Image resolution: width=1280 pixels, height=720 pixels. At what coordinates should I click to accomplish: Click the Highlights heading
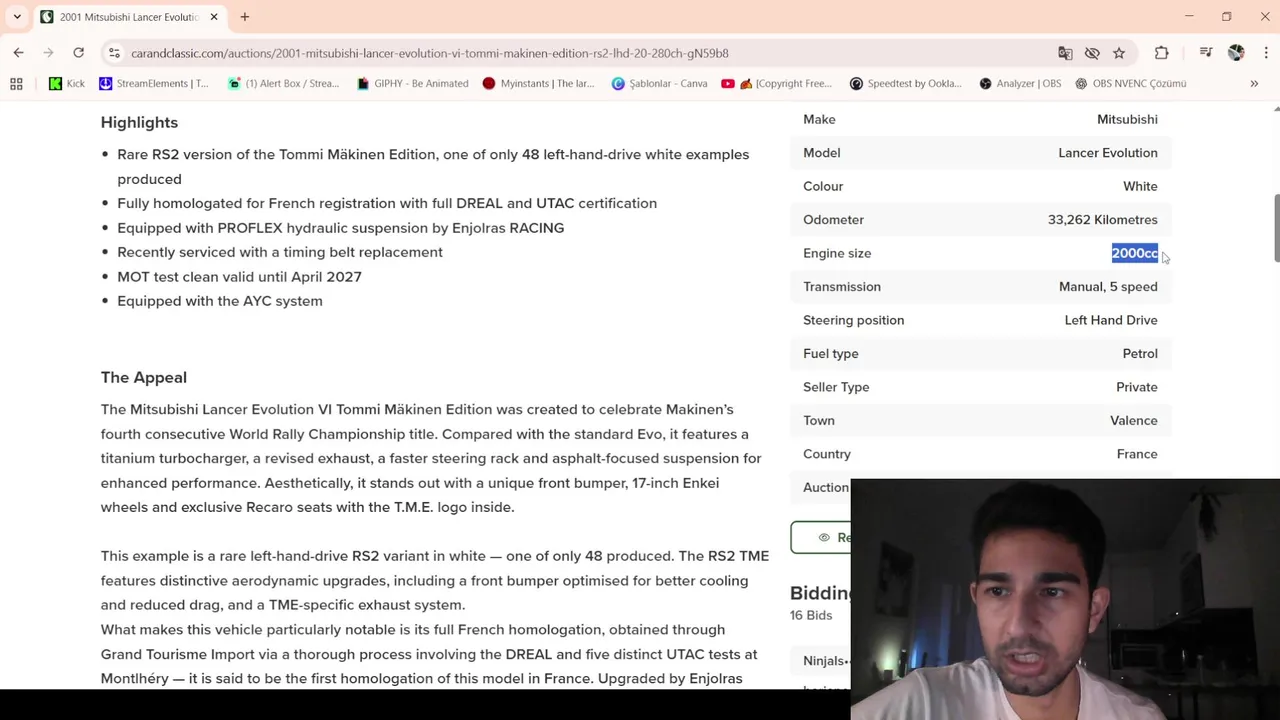139,122
